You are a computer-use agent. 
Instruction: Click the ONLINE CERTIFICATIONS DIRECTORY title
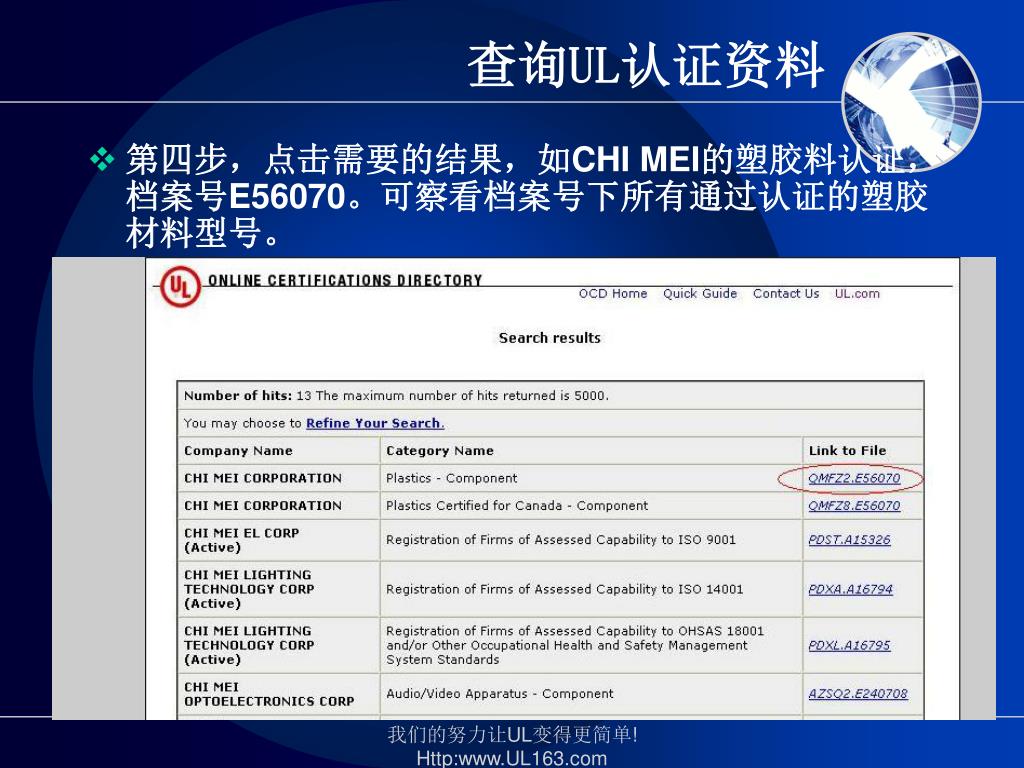tap(345, 280)
